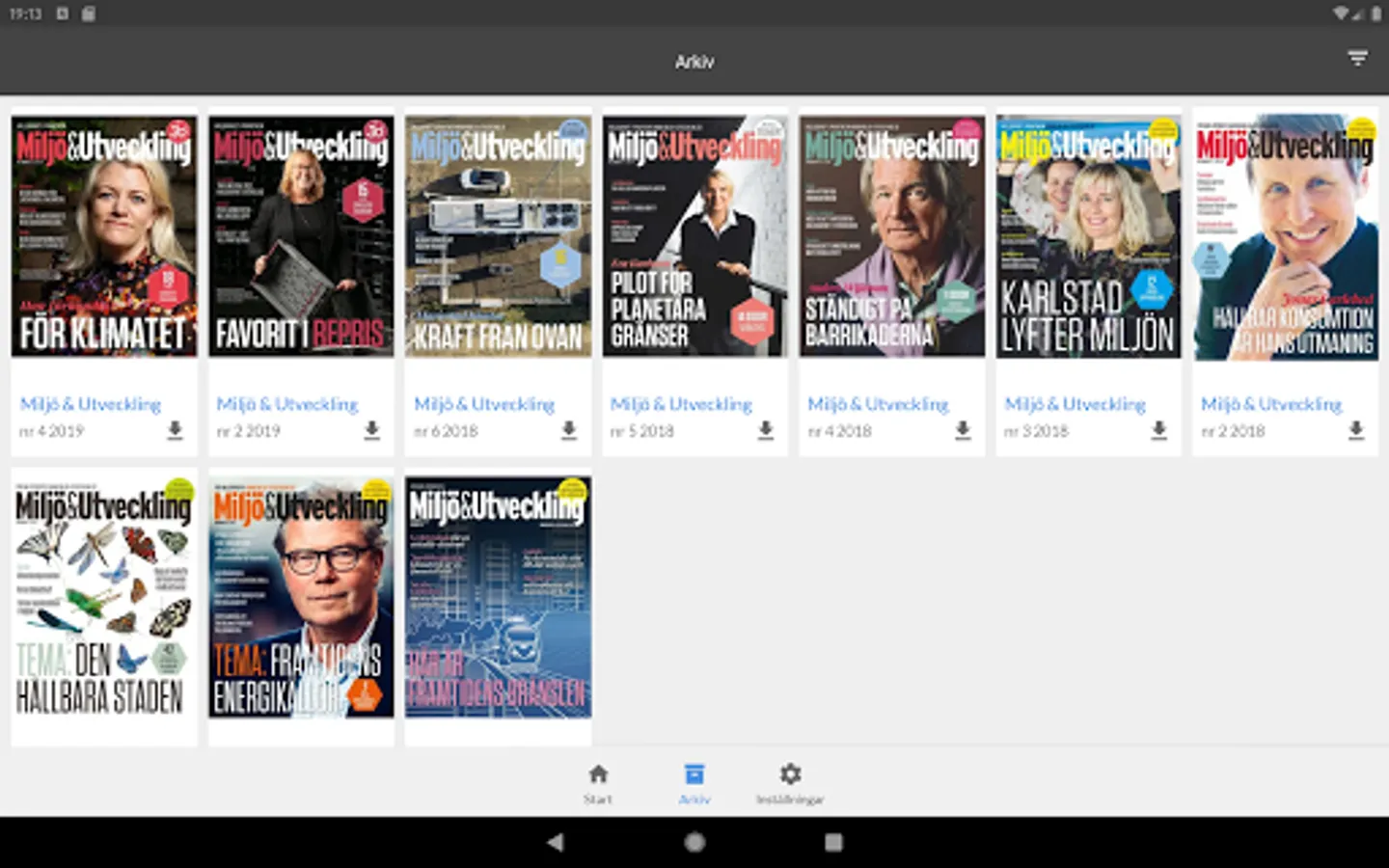Open 'Favorit i repris' magazine cover
This screenshot has width=1389, height=868.
point(301,236)
